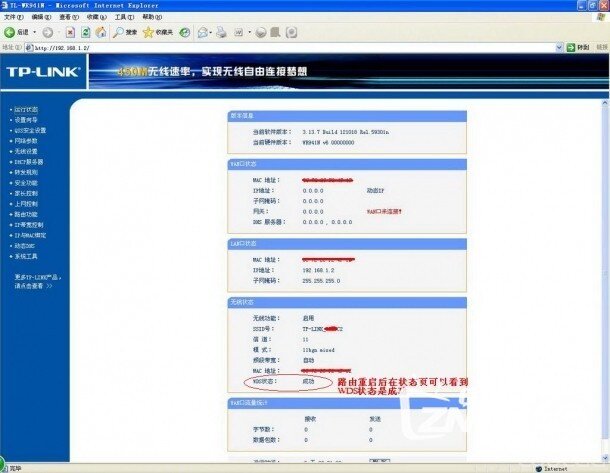
Task: Open the History globe icon in toolbar
Action: tap(185, 33)
